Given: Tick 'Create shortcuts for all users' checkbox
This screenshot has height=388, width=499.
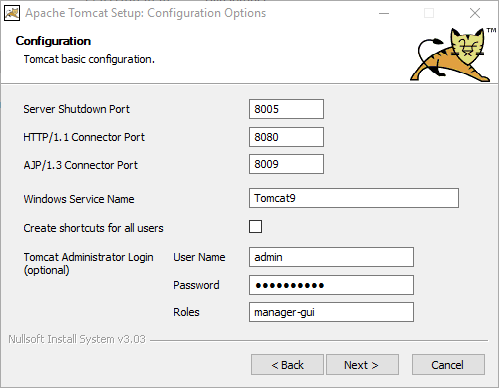Looking at the screenshot, I should [255, 227].
